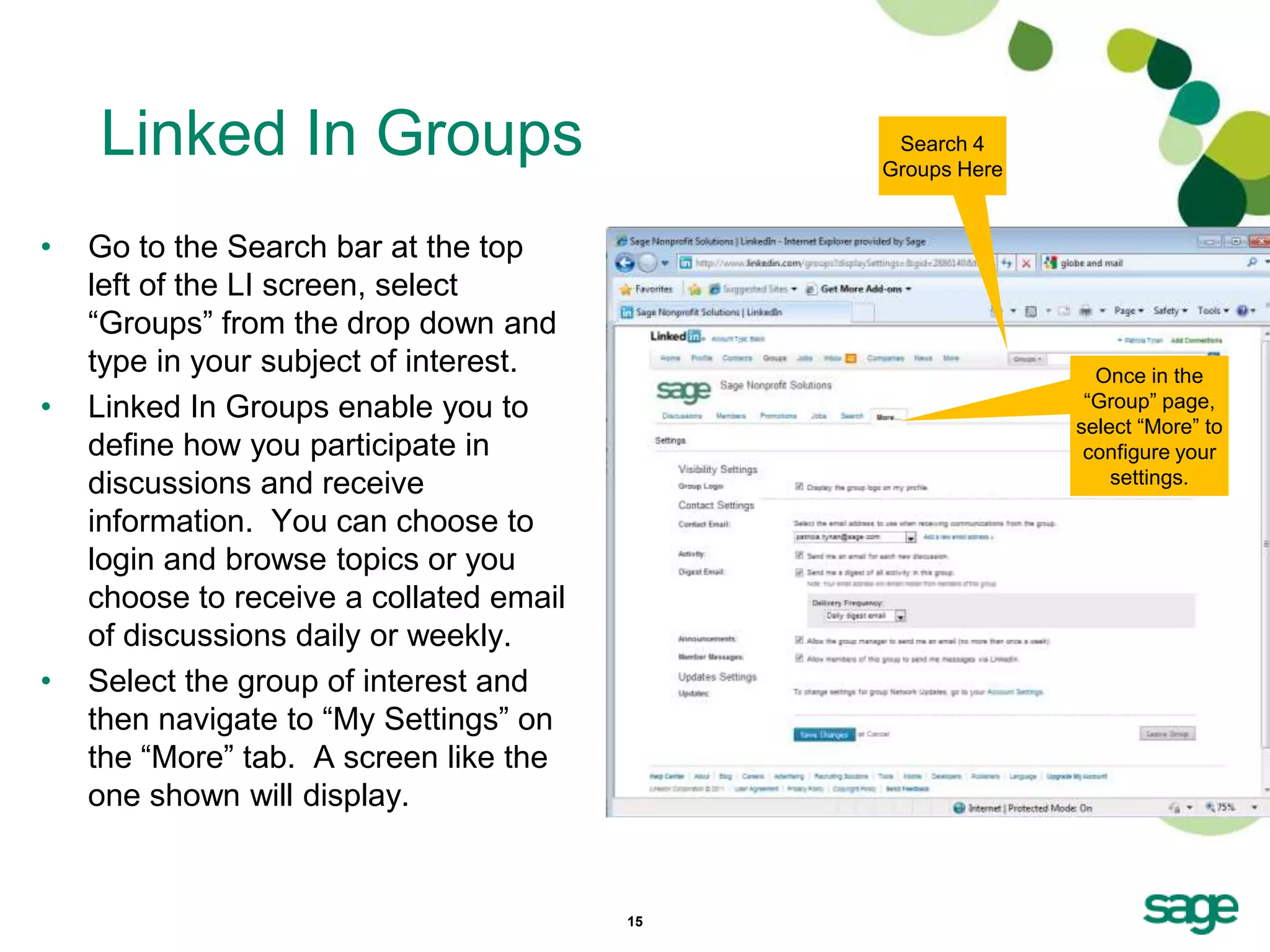
Task: Click the Internet zone globe icon in status bar
Action: tap(959, 808)
